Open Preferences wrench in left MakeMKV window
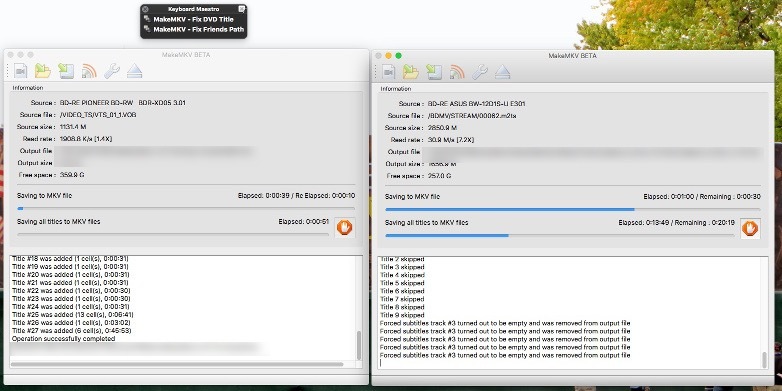782x391 pixels. click(112, 71)
